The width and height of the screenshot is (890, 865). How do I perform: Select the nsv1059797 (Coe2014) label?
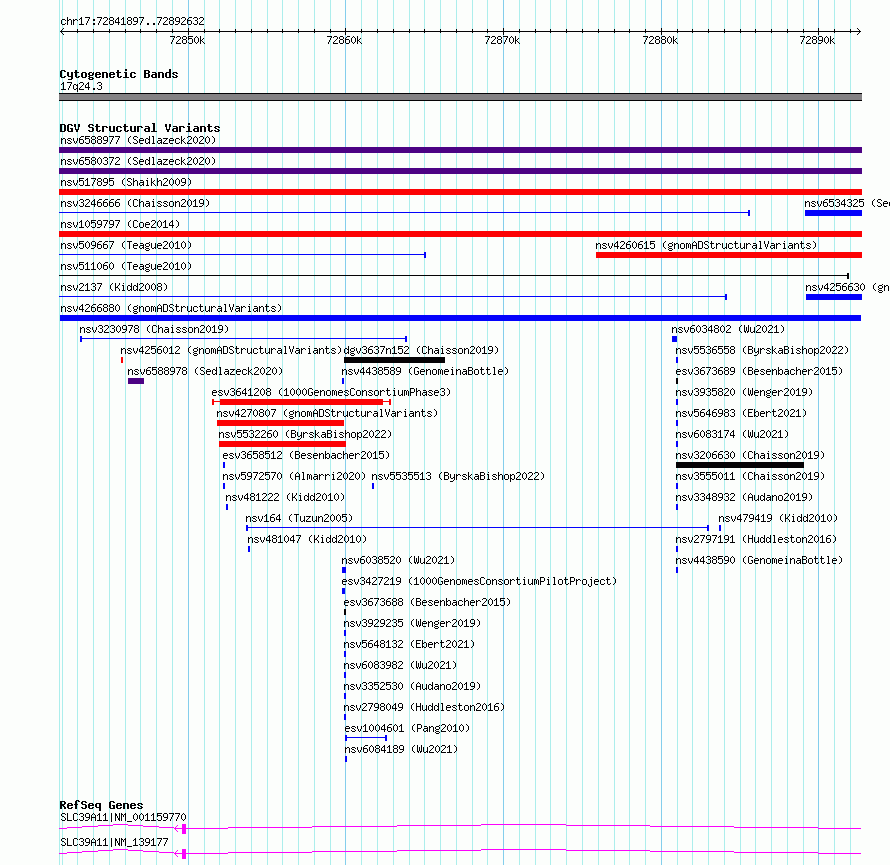(x=120, y=224)
